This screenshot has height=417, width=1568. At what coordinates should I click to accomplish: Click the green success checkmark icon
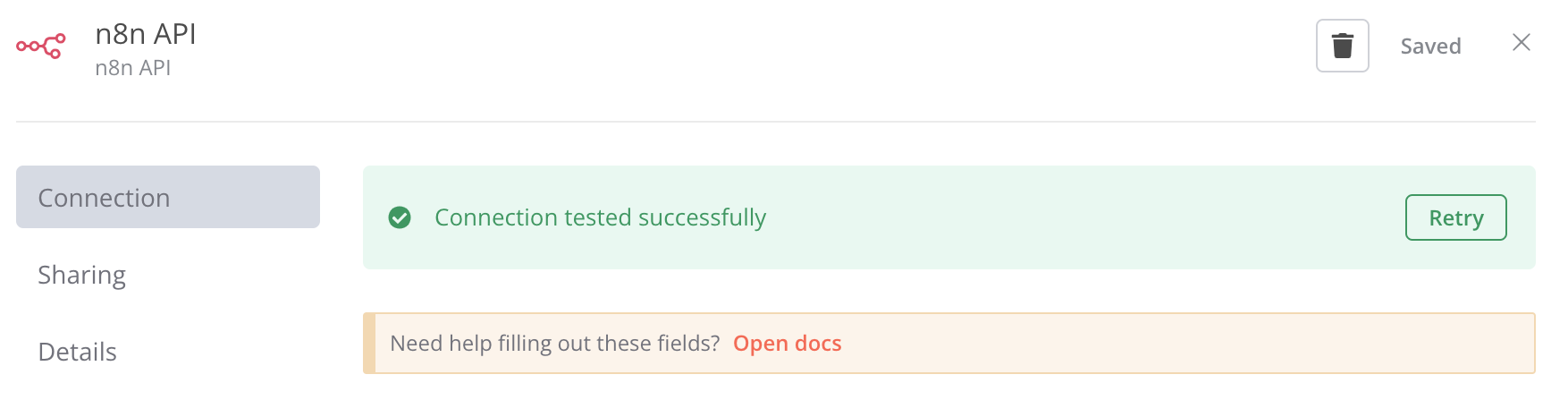[x=400, y=217]
